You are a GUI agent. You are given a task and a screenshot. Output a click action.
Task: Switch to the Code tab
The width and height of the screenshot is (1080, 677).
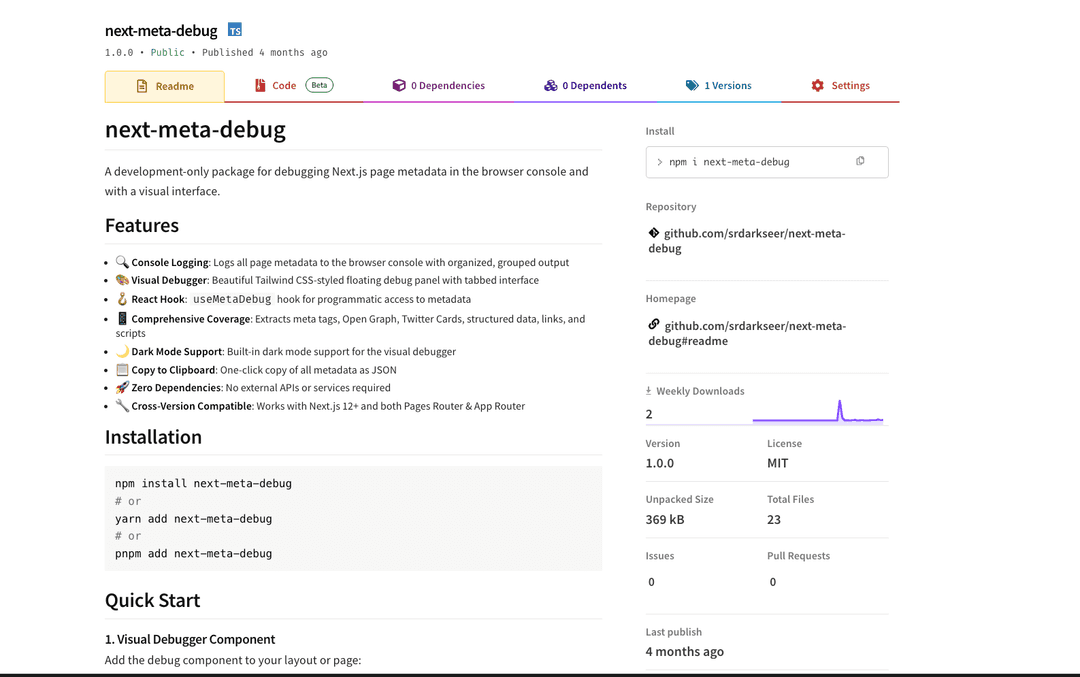point(284,86)
